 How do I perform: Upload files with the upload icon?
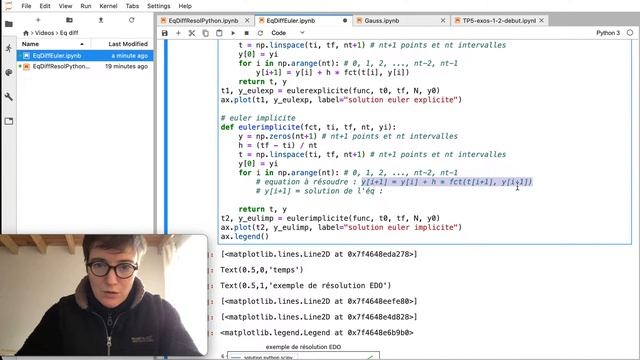pyautogui.click(x=100, y=20)
